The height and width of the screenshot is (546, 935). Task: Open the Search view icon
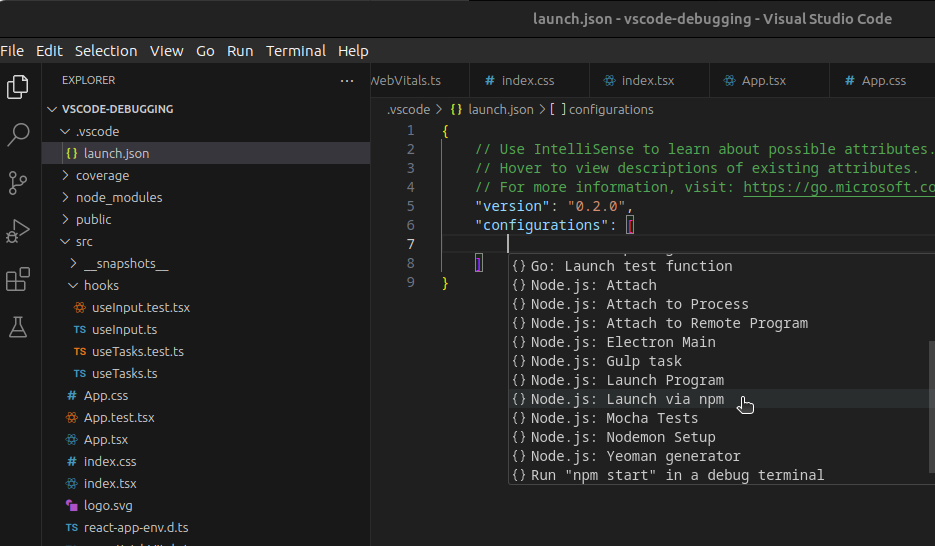point(18,135)
